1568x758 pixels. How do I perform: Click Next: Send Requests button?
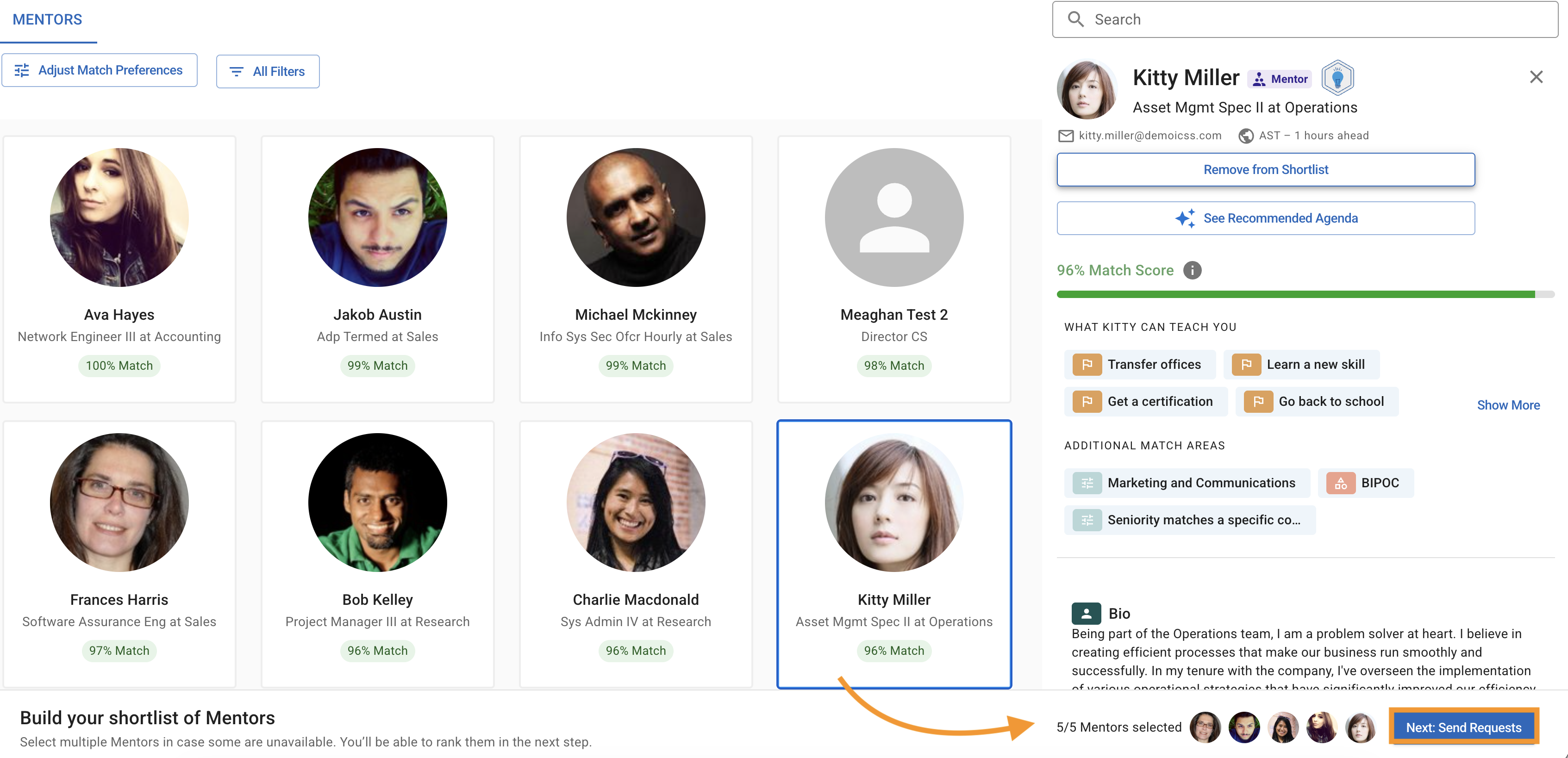click(x=1463, y=727)
